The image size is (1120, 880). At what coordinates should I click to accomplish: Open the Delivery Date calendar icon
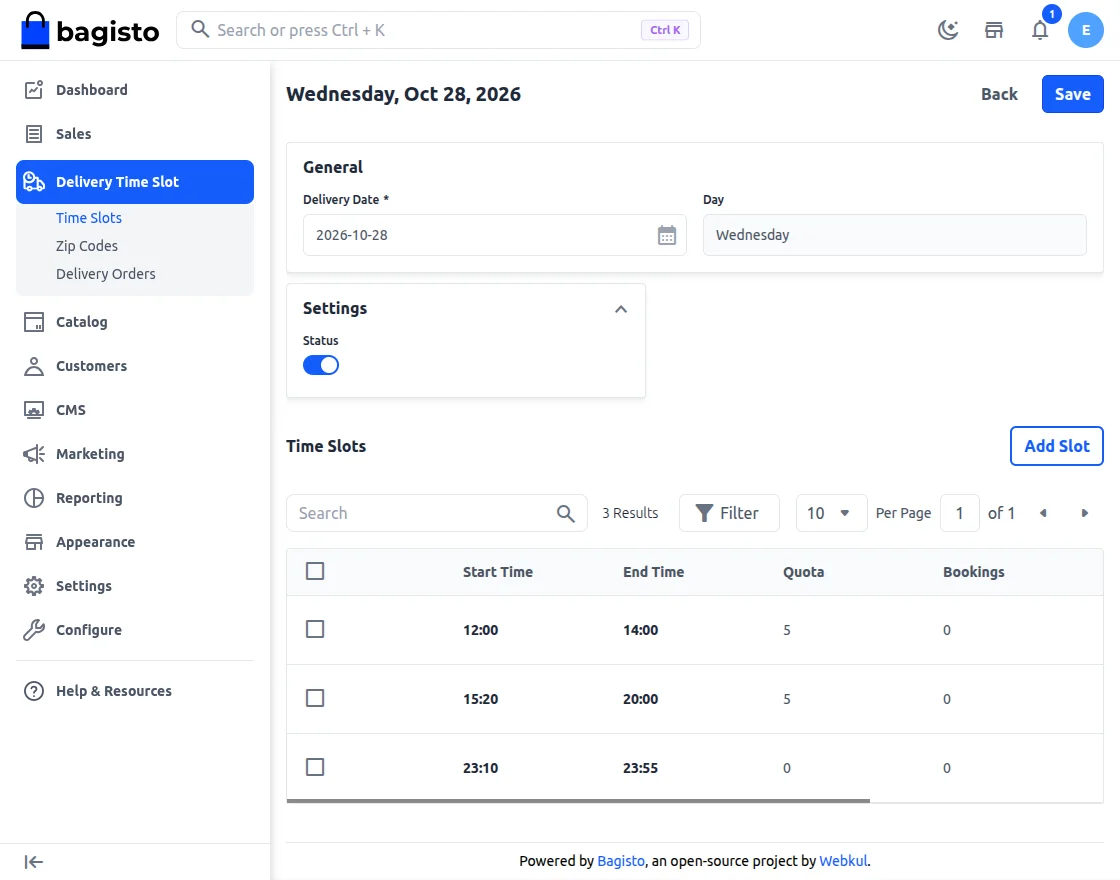666,235
